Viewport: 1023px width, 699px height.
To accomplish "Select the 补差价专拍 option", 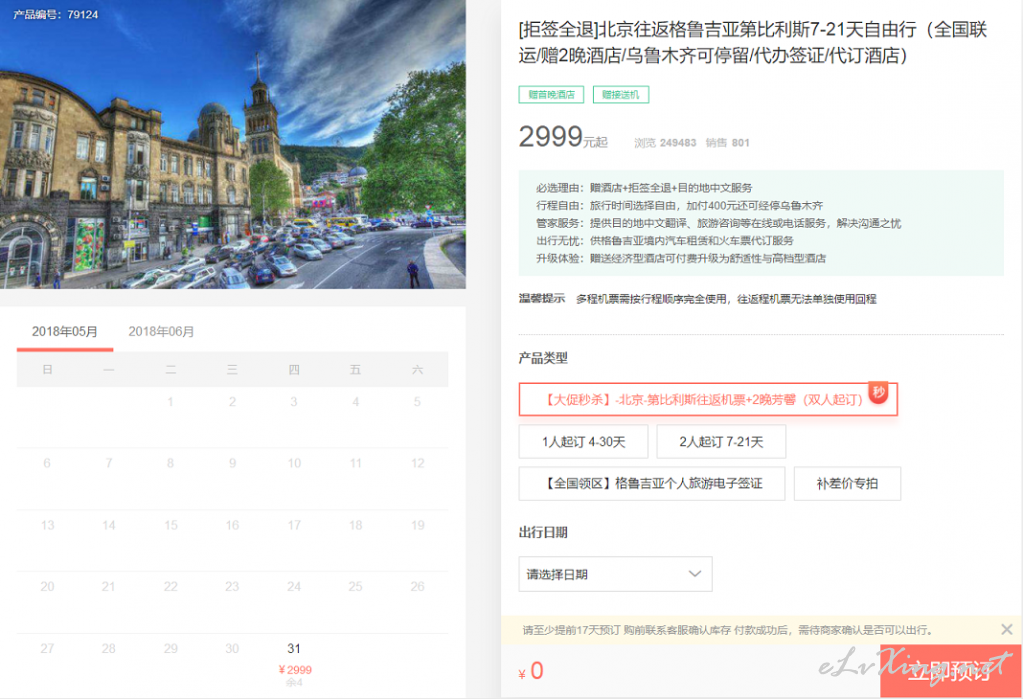I will [x=847, y=484].
